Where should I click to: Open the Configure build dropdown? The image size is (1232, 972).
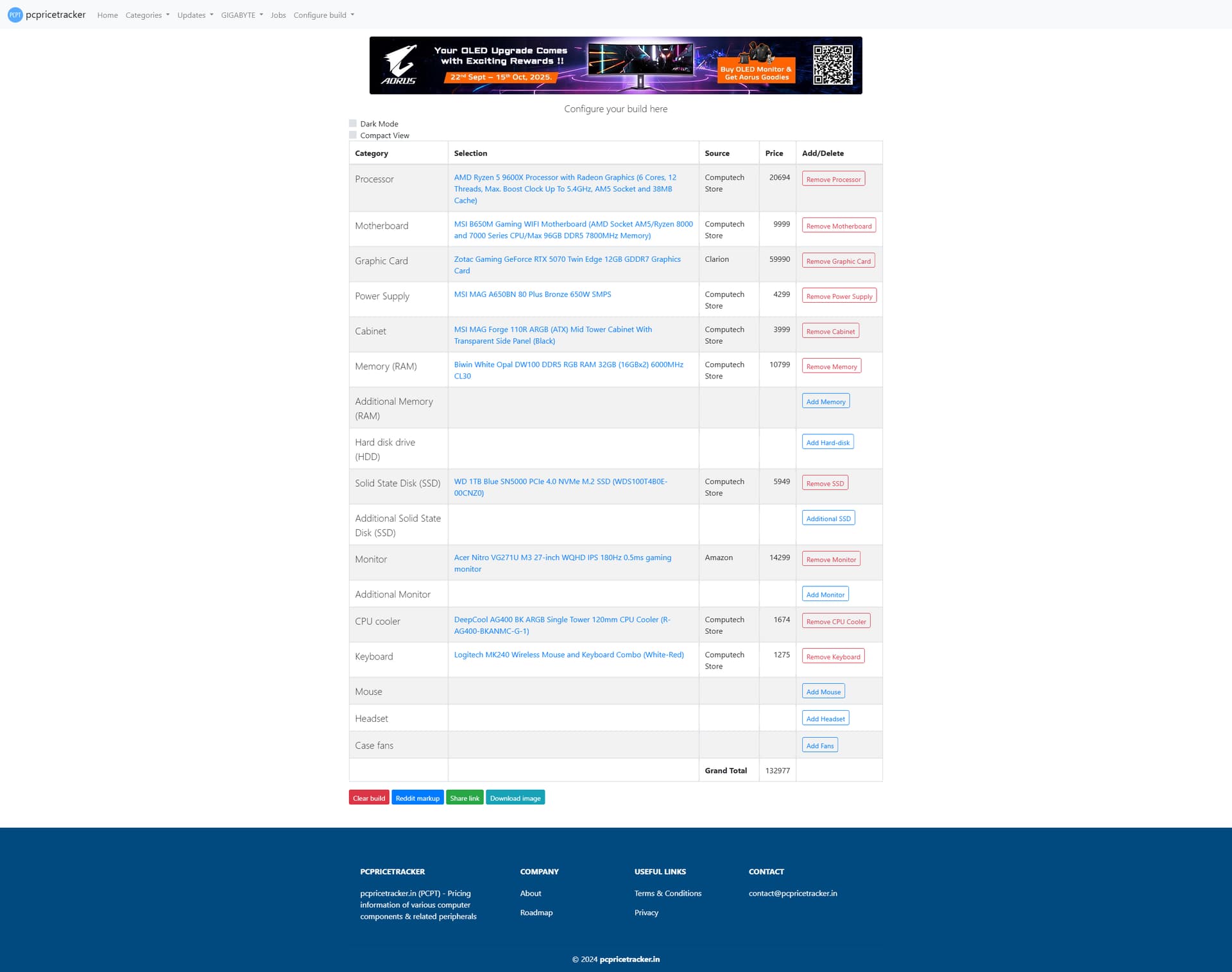[323, 15]
